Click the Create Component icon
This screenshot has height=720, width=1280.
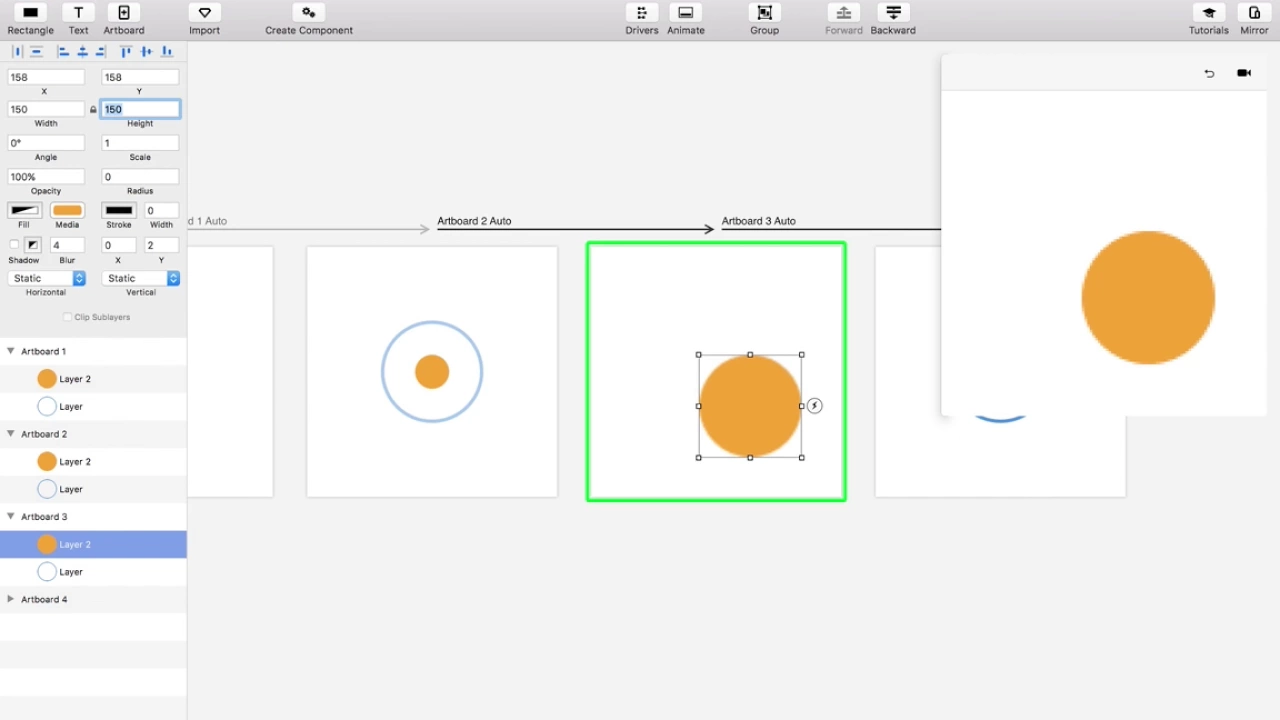pyautogui.click(x=309, y=13)
